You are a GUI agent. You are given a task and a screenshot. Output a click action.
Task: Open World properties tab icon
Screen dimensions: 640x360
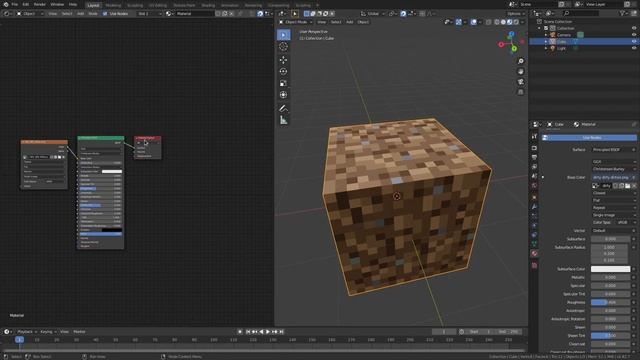(534, 185)
